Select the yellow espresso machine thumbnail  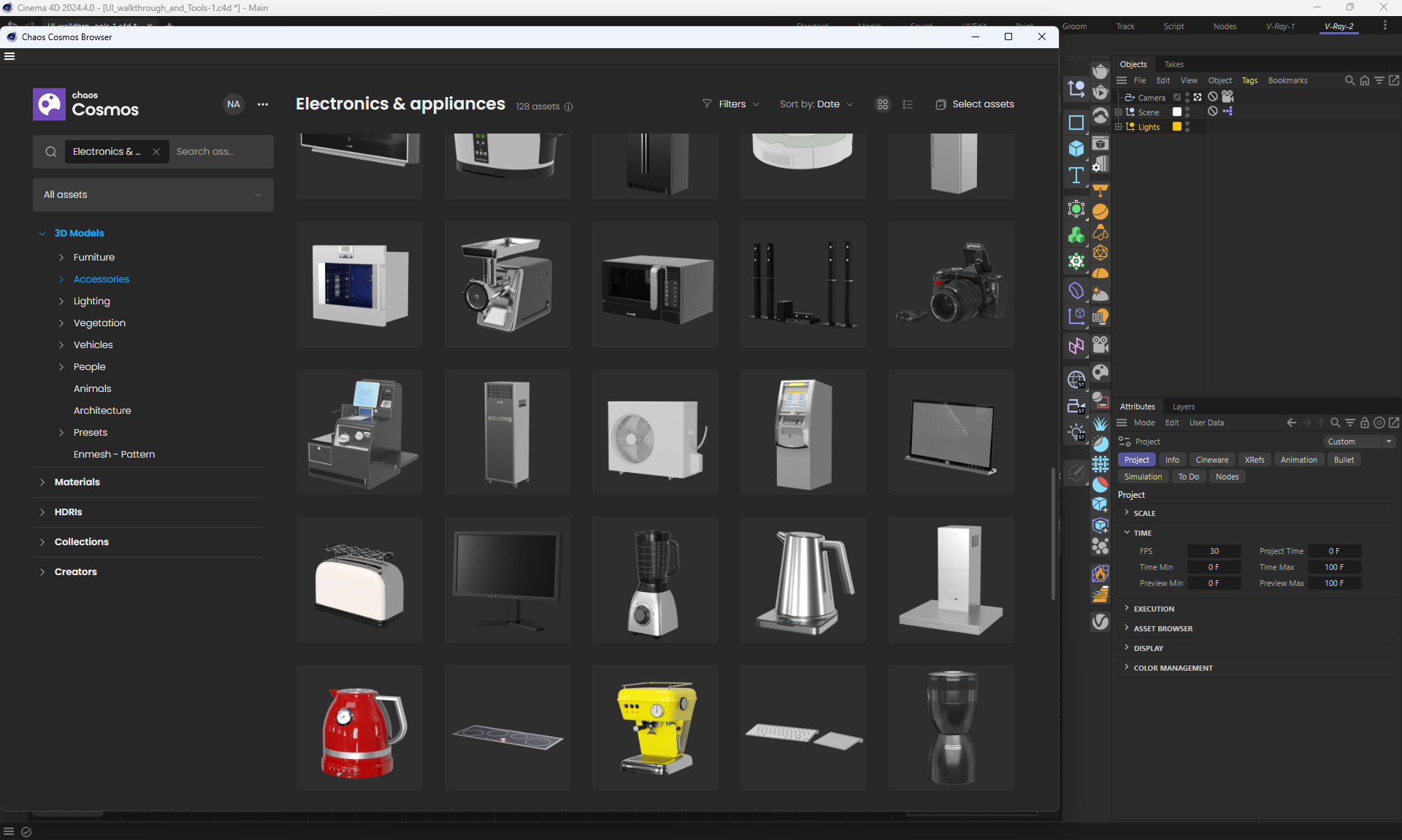point(655,728)
